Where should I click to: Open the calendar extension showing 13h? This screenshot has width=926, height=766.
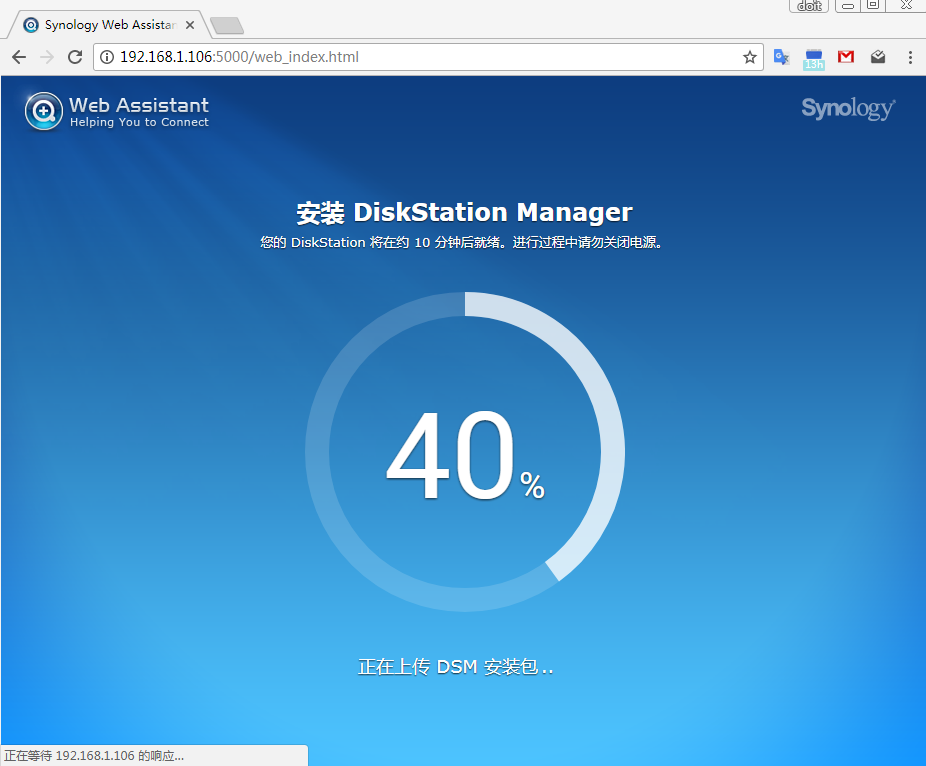pos(814,58)
